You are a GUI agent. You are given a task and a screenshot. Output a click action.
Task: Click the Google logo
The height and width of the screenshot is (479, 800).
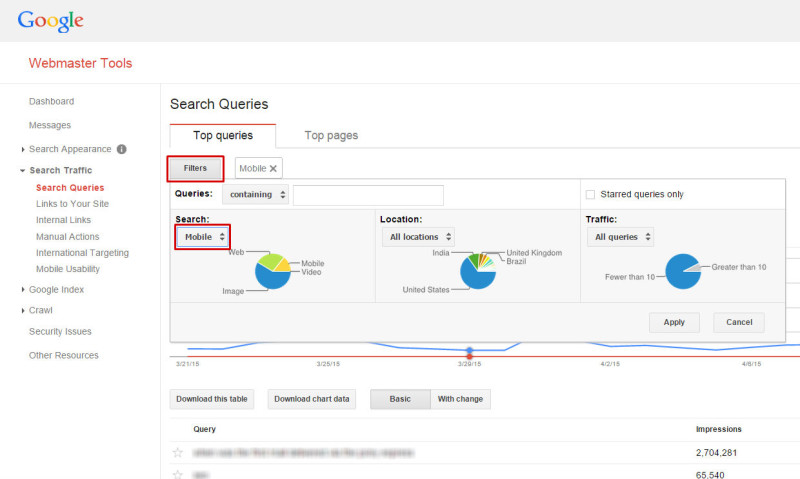coord(50,21)
